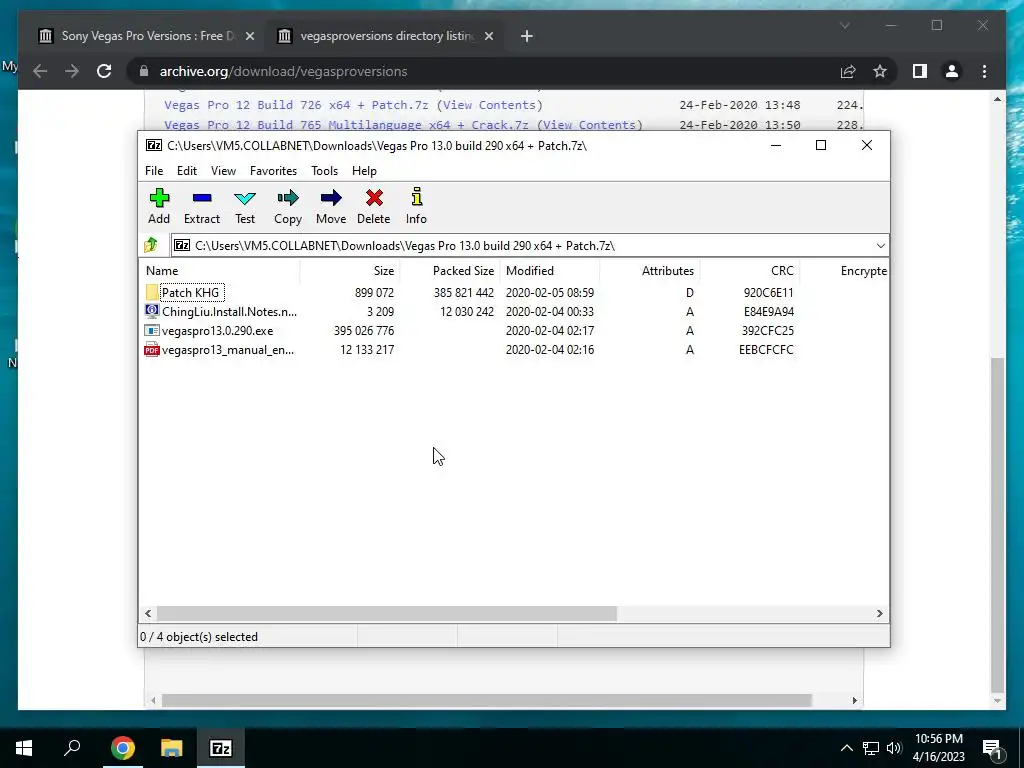Image resolution: width=1024 pixels, height=768 pixels.
Task: Close the vegasproversions directory listing tab
Action: 488,36
